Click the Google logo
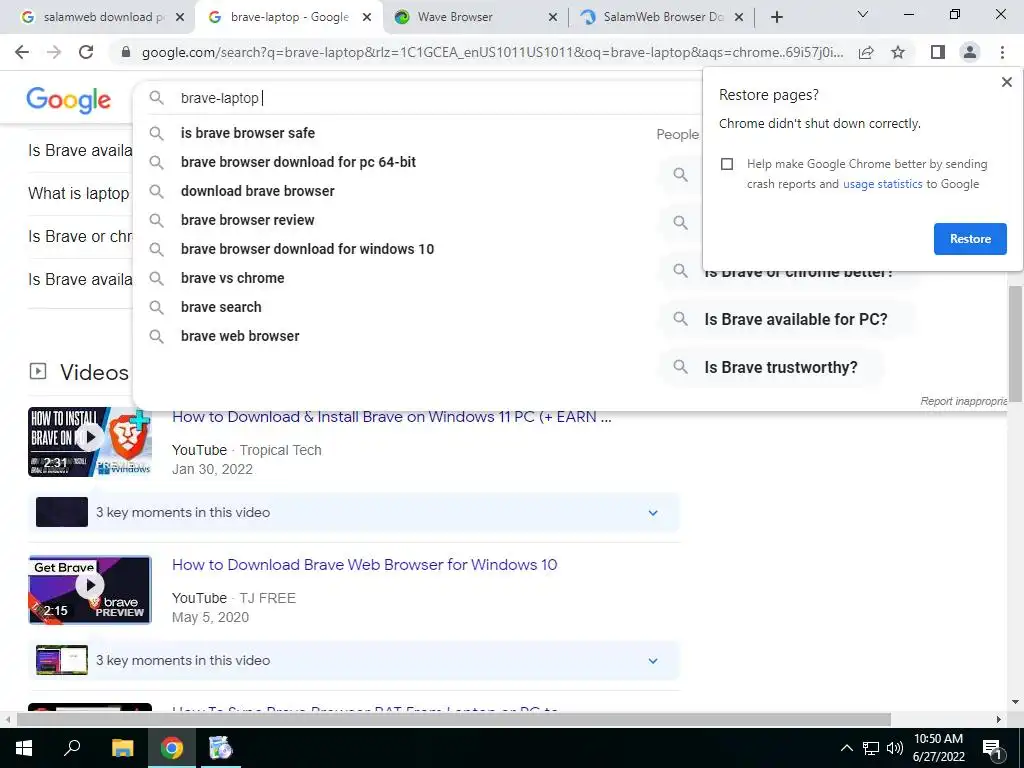The height and width of the screenshot is (768, 1024). point(69,100)
